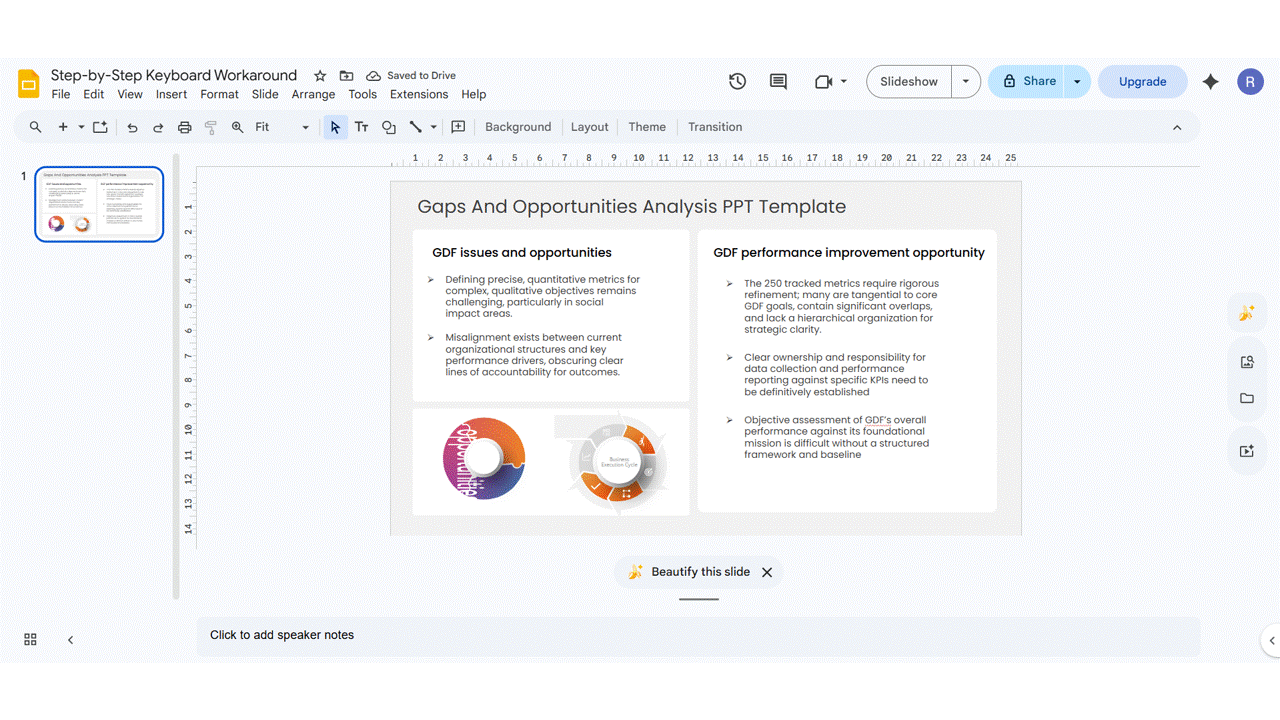This screenshot has width=1280, height=720.
Task: Click the Undo arrow
Action: [132, 127]
